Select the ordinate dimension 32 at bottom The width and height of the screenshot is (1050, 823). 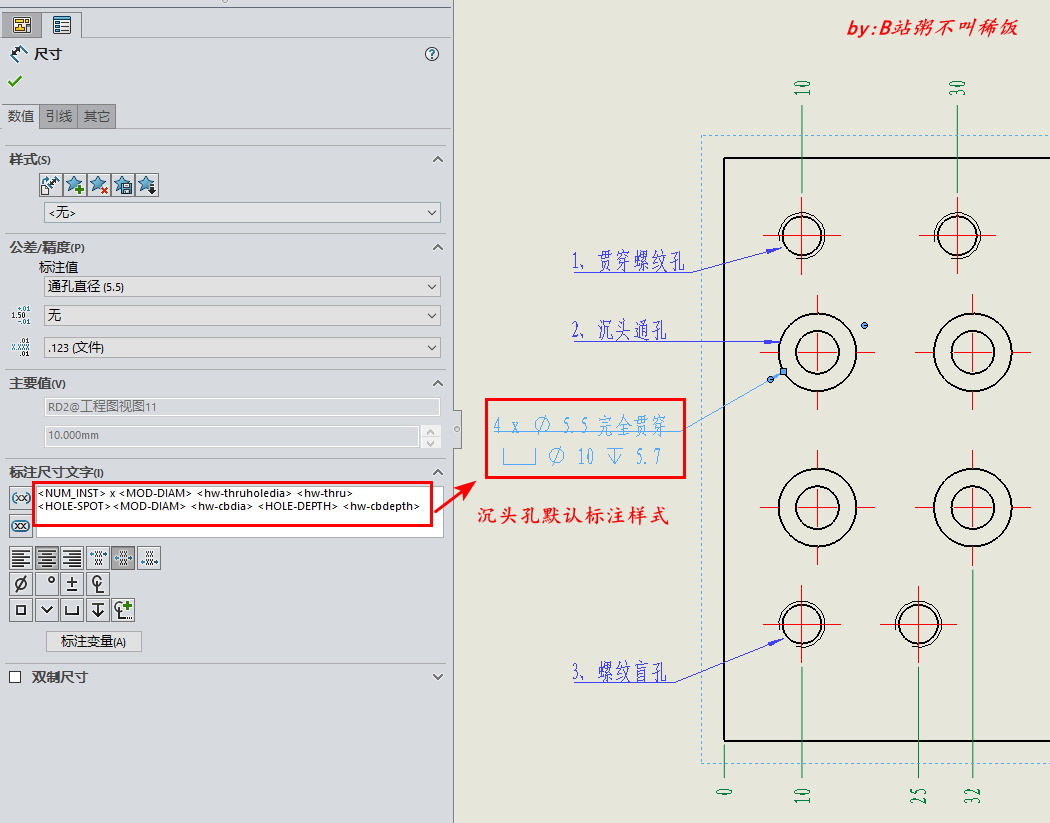(972, 796)
